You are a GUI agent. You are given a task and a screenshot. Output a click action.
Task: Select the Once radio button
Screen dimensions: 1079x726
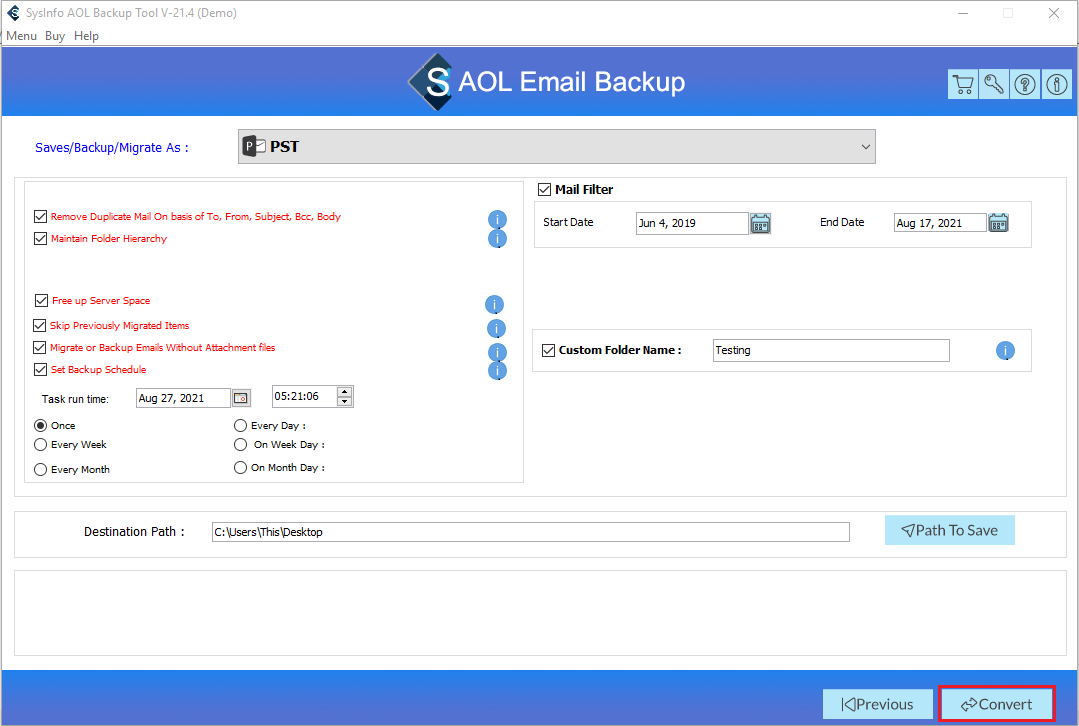[41, 425]
